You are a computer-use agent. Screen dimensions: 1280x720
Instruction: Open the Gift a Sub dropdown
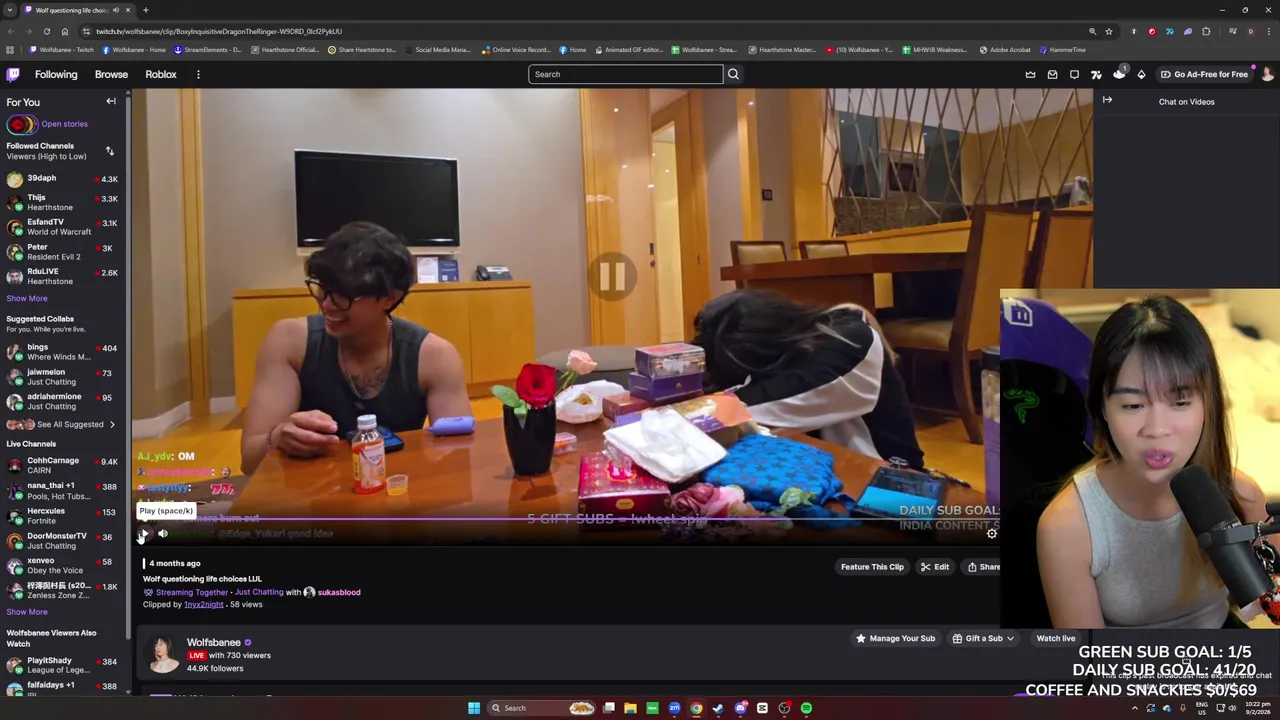point(984,638)
